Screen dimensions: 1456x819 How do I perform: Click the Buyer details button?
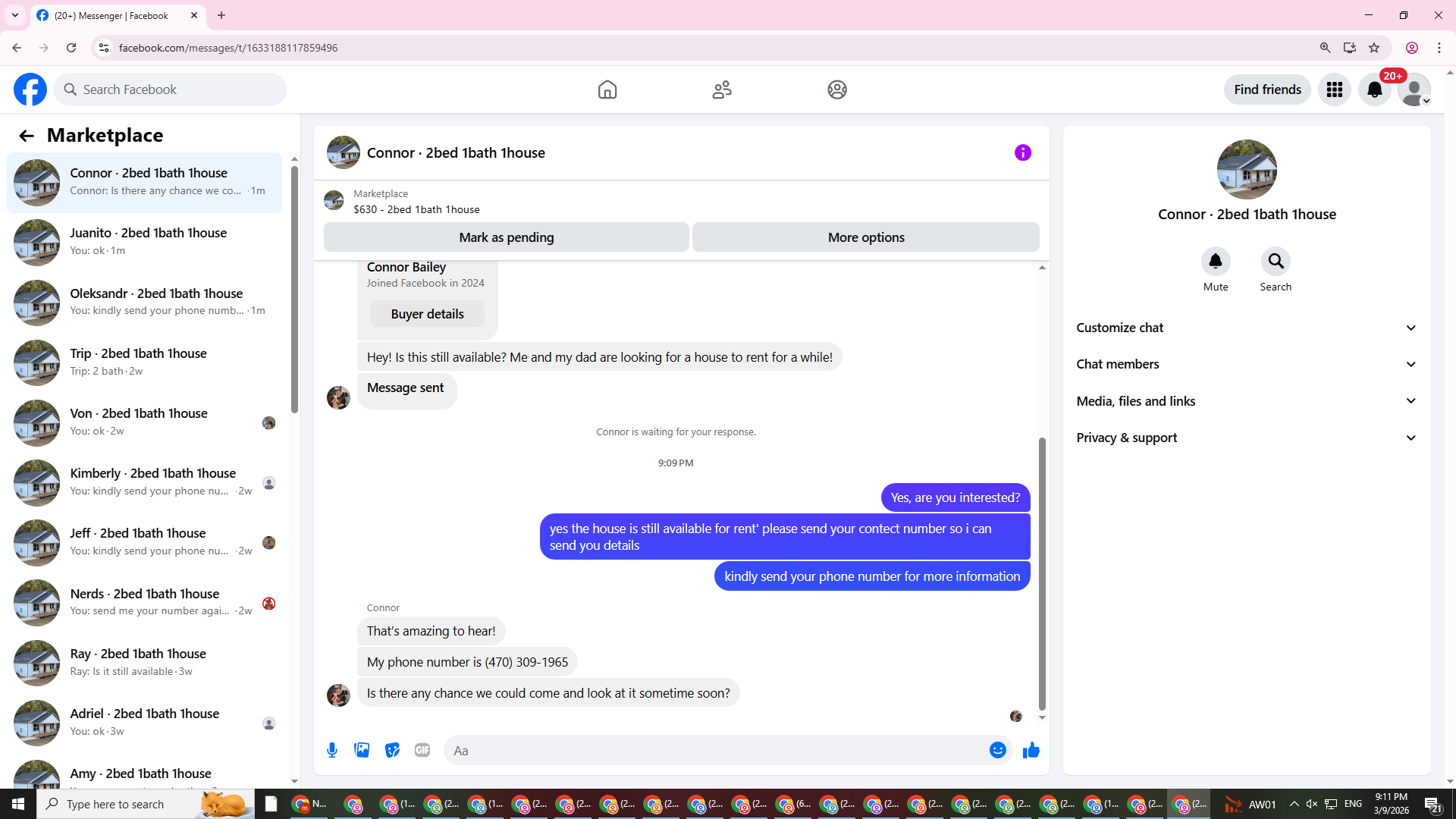click(x=427, y=314)
